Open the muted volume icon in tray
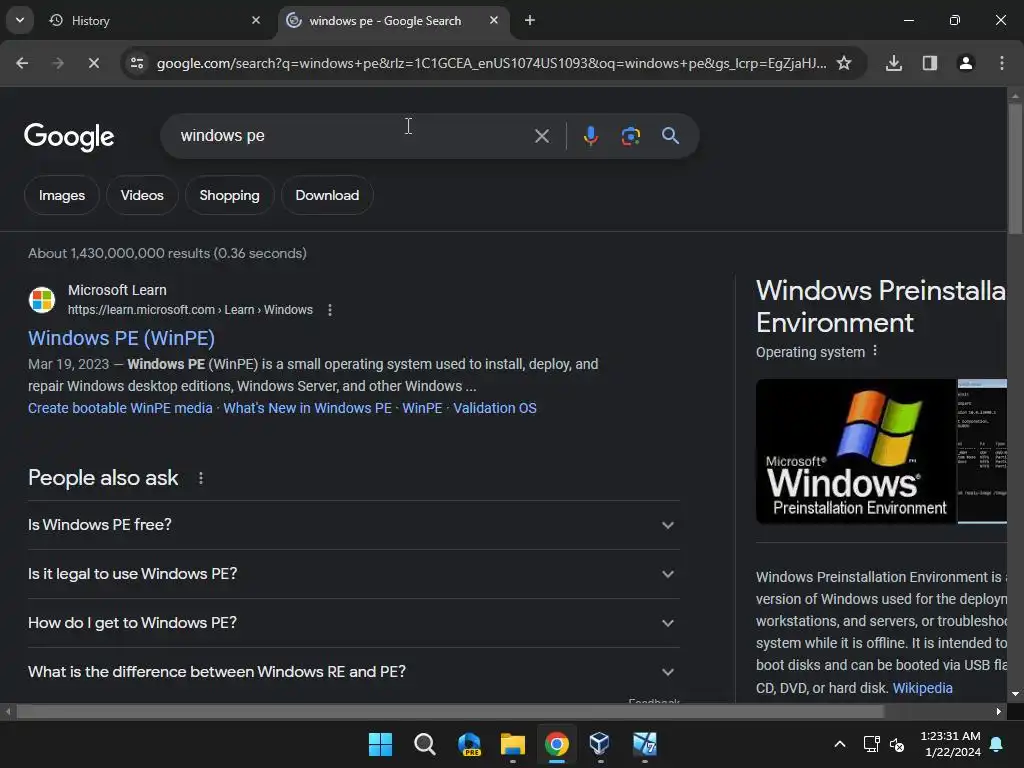Viewport: 1024px width, 768px height. tap(897, 744)
